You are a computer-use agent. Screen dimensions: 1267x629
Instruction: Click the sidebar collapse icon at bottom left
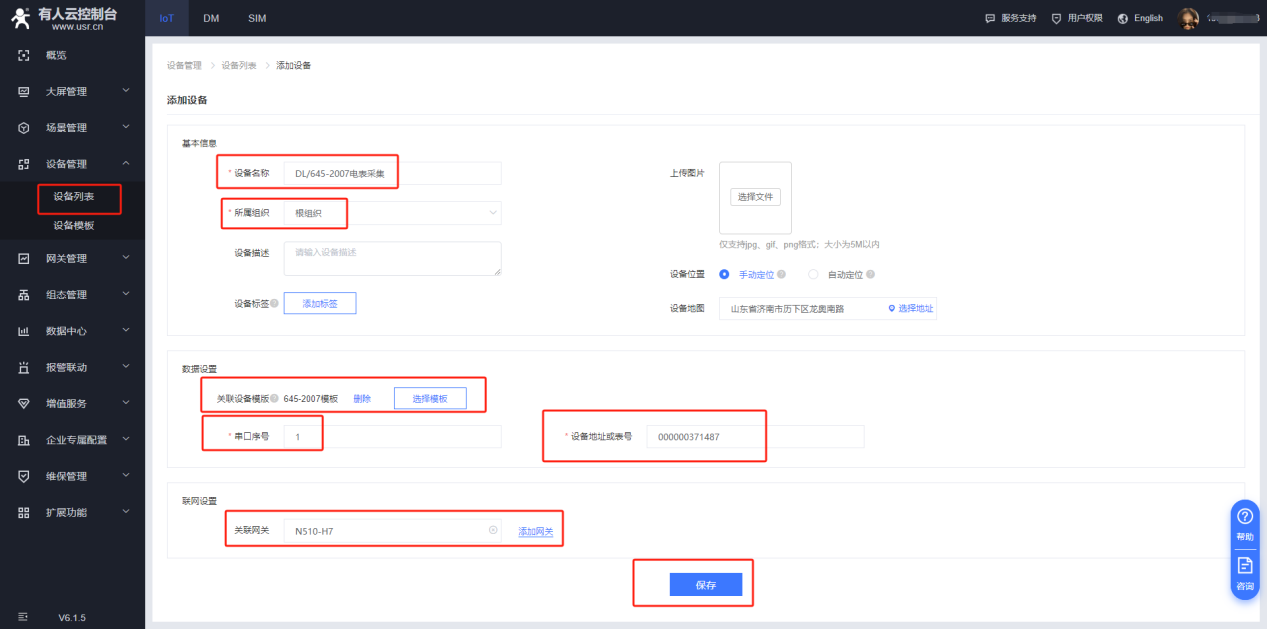tap(24, 617)
